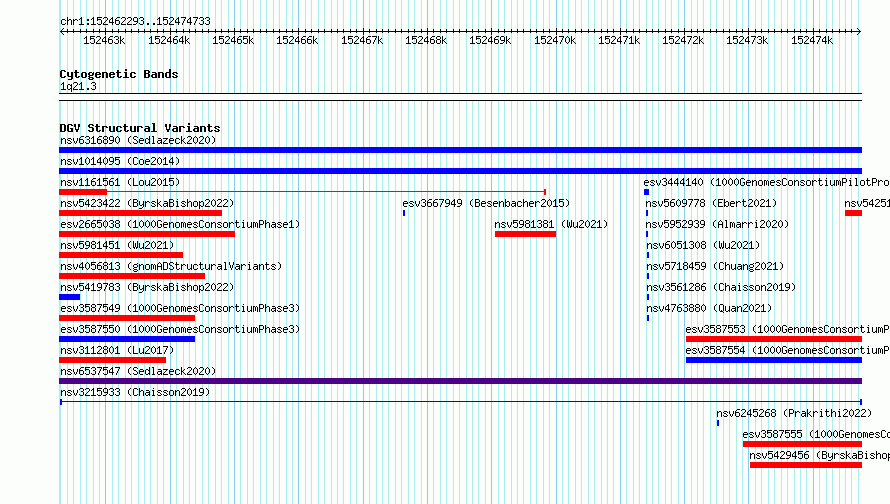
Task: Click red bar under esv2665038
Action: [x=147, y=234]
